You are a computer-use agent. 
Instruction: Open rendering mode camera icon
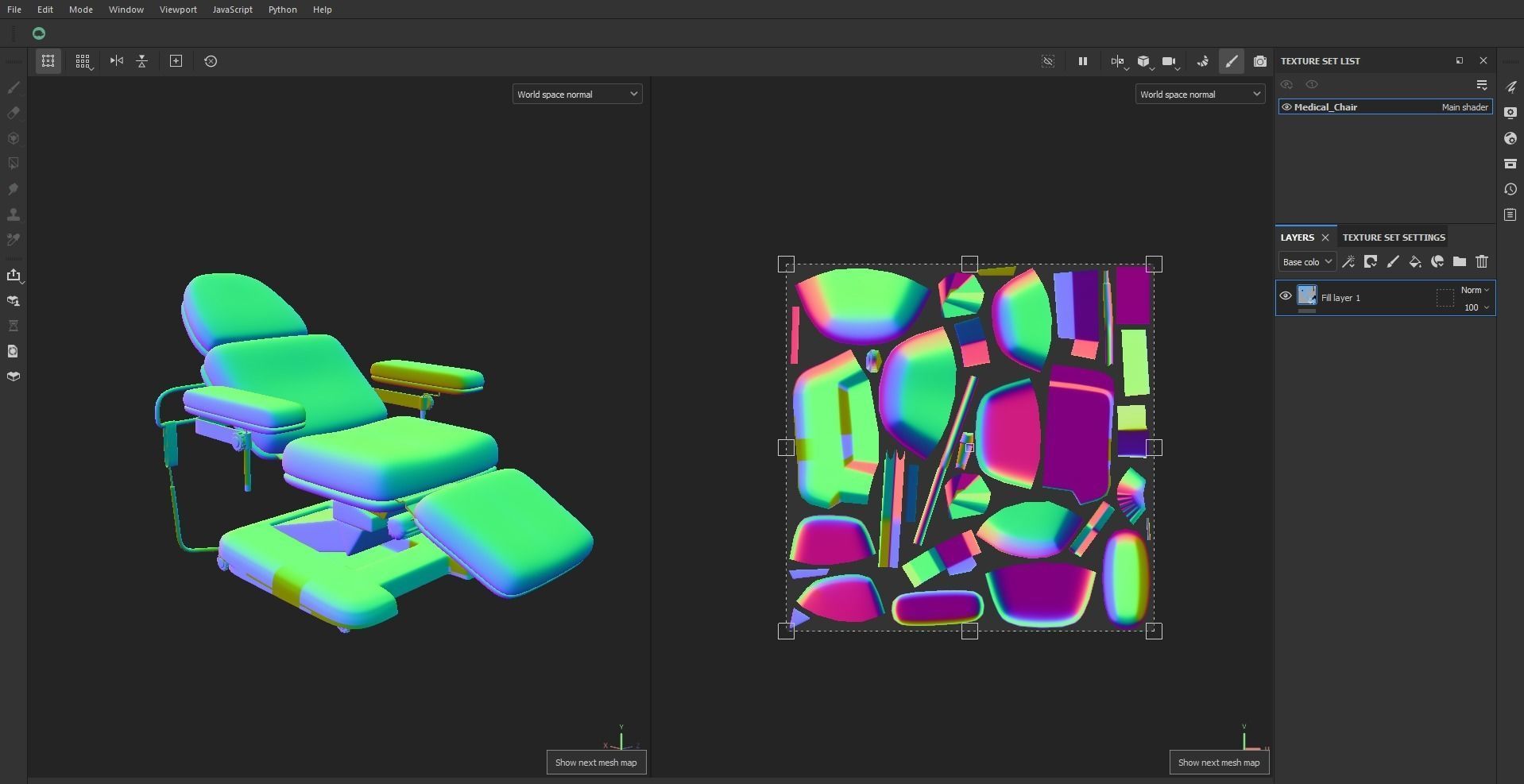(1260, 61)
